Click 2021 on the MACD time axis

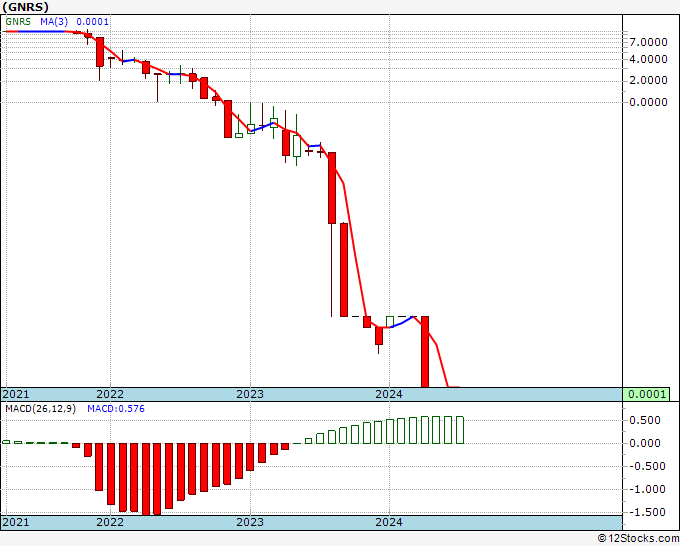(16, 522)
